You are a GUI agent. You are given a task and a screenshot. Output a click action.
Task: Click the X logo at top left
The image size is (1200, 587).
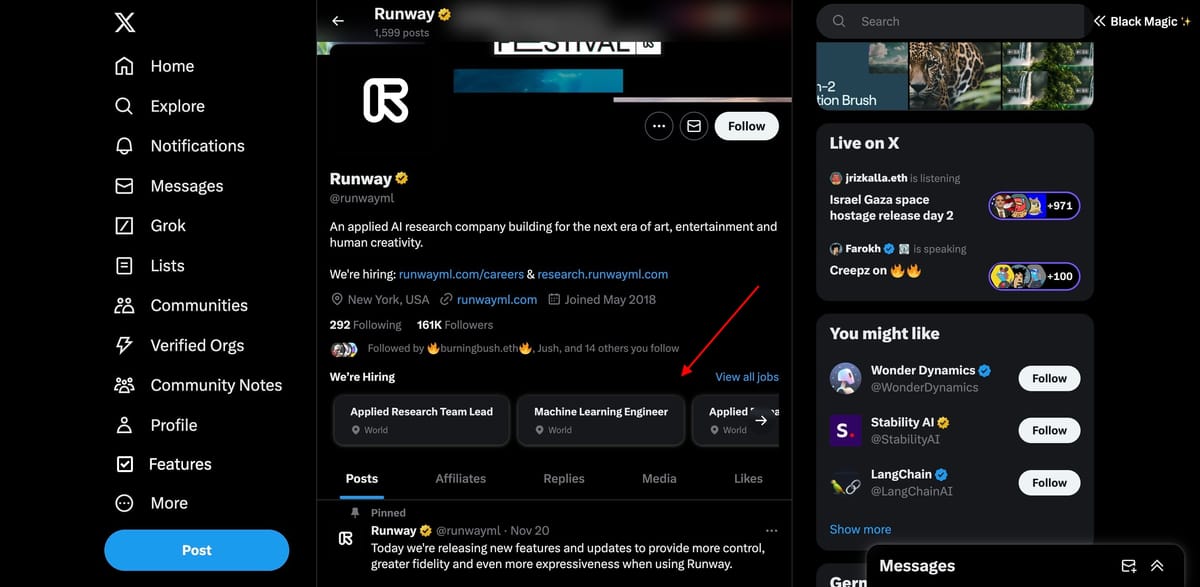tap(124, 22)
